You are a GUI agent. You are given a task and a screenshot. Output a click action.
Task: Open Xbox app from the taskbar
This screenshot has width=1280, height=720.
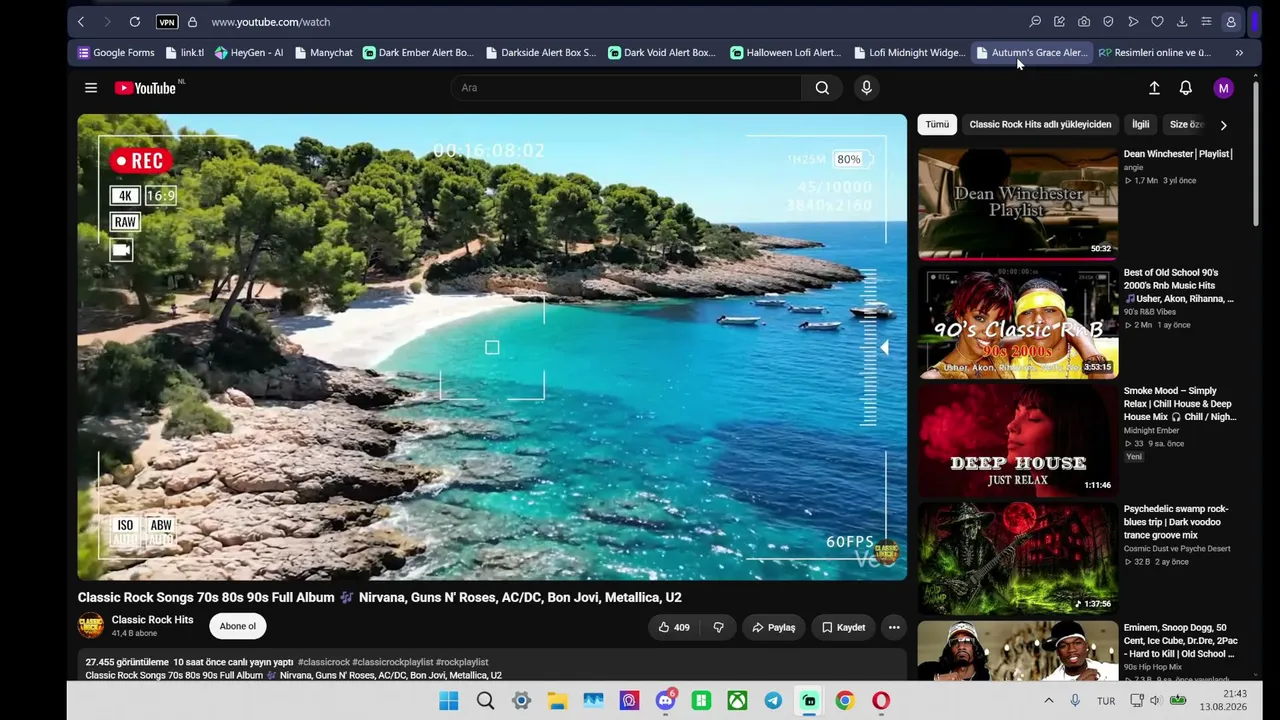pyautogui.click(x=737, y=701)
